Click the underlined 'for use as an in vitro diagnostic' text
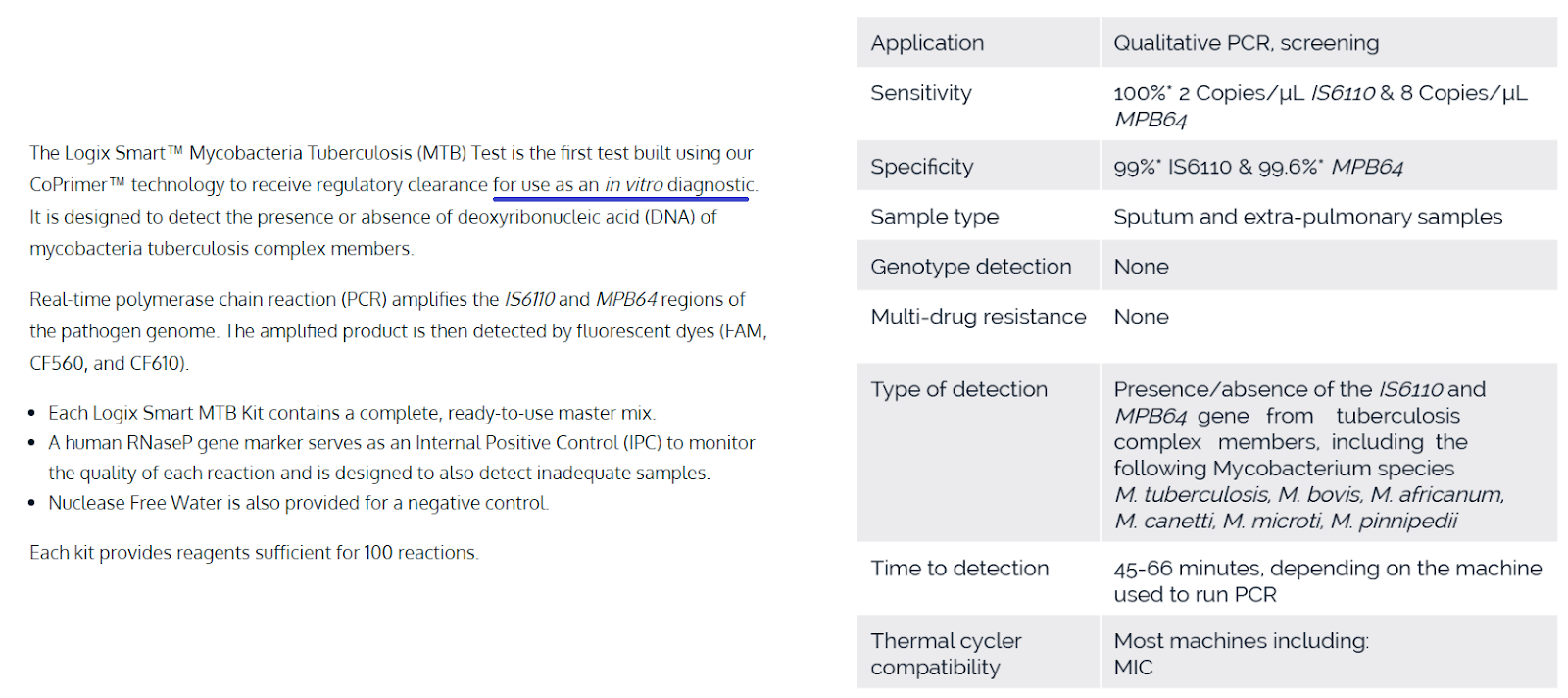This screenshot has height=698, width=1568. click(x=623, y=184)
